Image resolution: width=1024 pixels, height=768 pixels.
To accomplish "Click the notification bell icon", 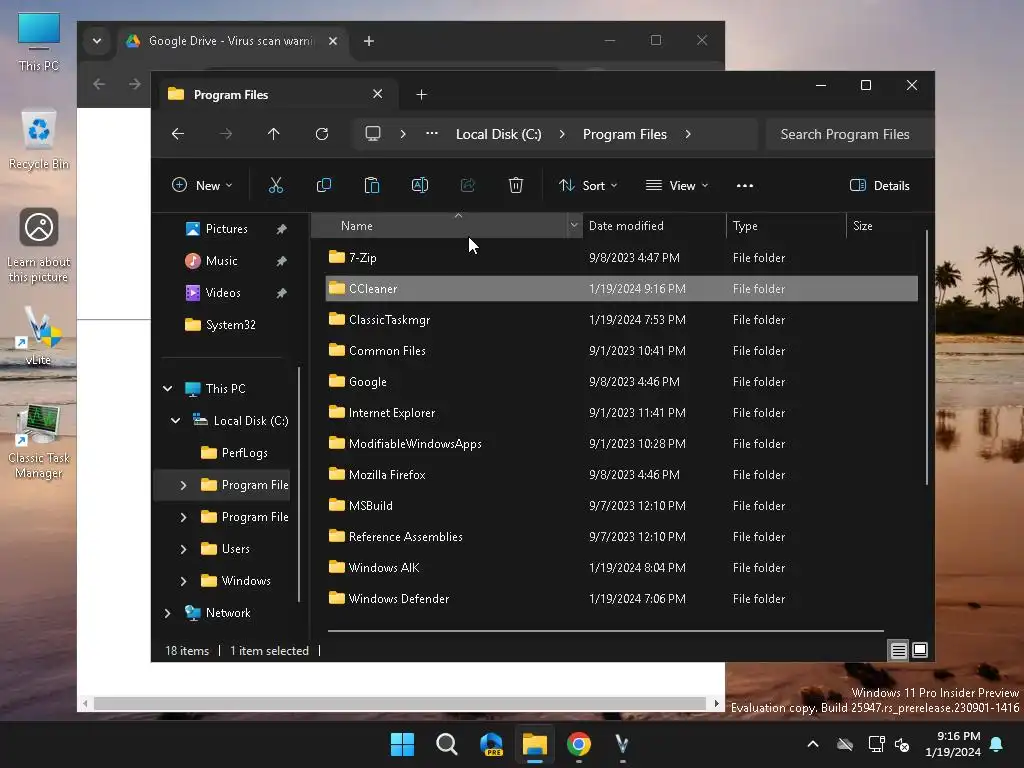I will 997,744.
